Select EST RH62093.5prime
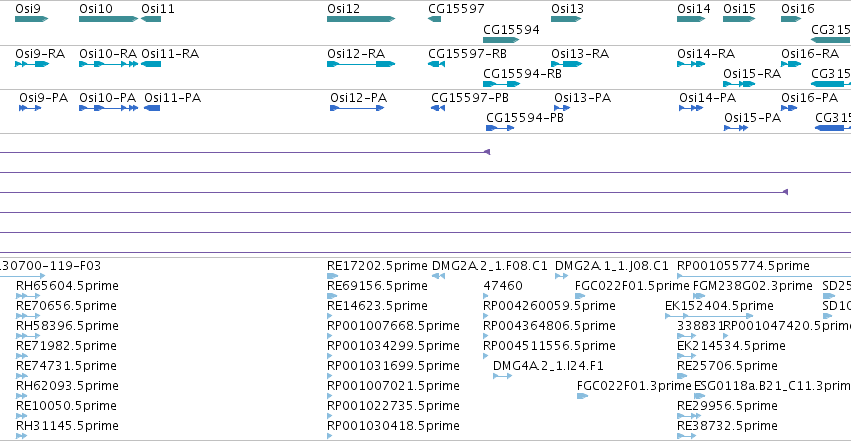851x441 pixels. pyautogui.click(x=67, y=386)
